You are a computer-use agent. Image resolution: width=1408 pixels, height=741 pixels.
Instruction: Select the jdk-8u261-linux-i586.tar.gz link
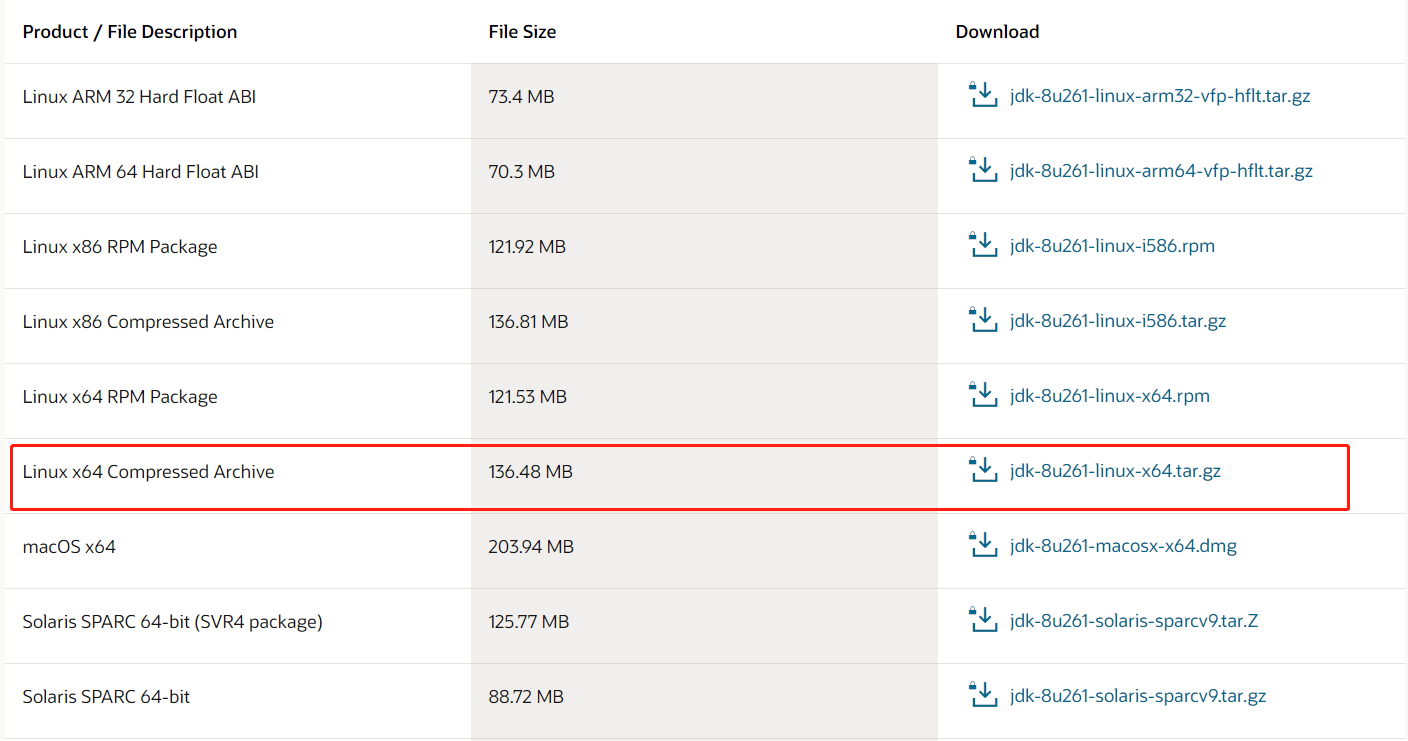click(x=1117, y=321)
